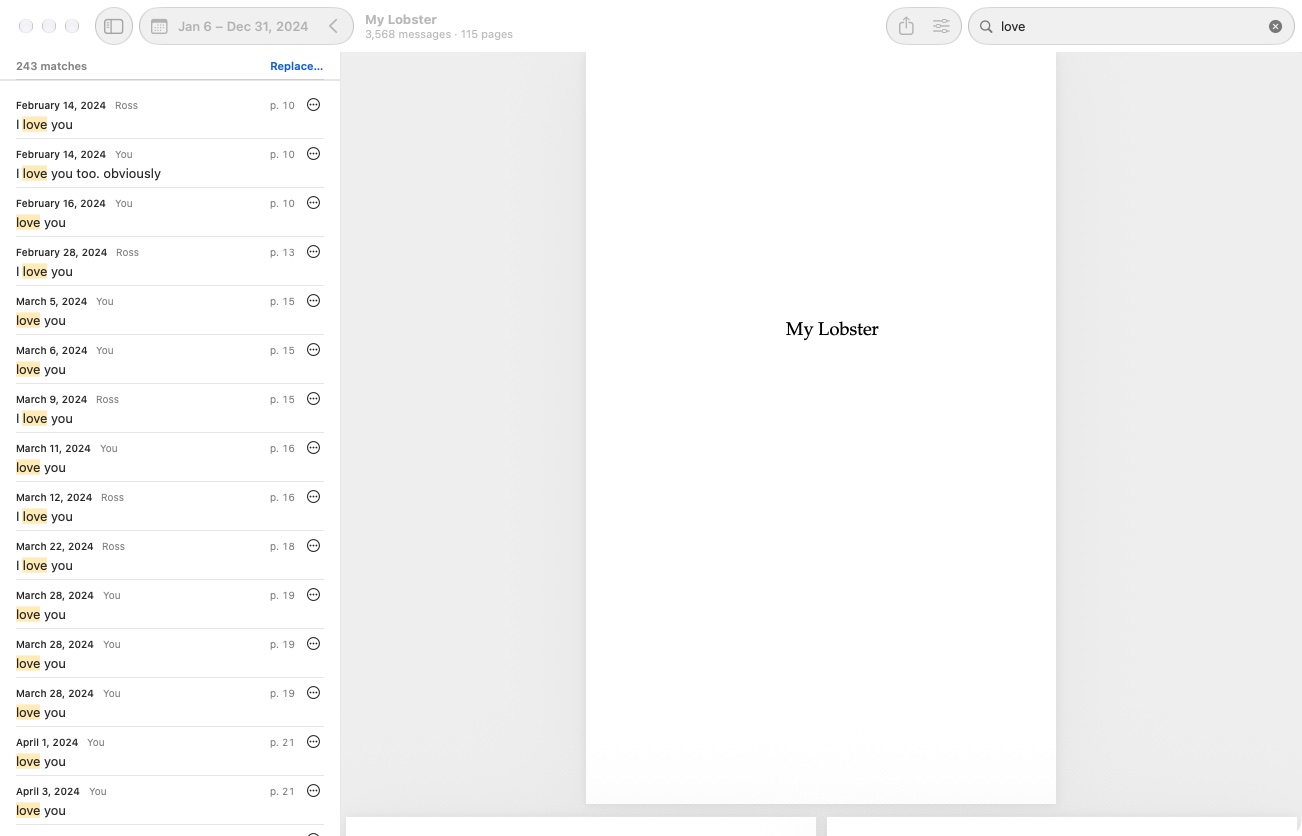
Task: Open more options for March 5 match
Action: coord(313,301)
